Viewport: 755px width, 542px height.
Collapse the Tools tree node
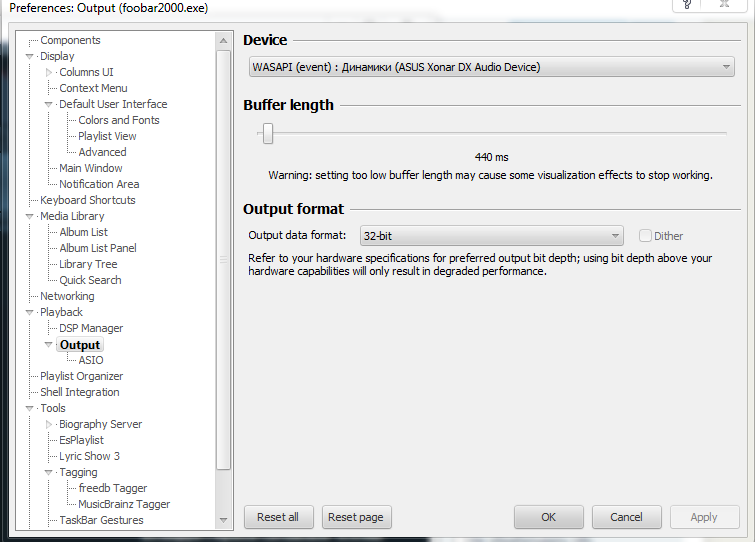click(29, 408)
